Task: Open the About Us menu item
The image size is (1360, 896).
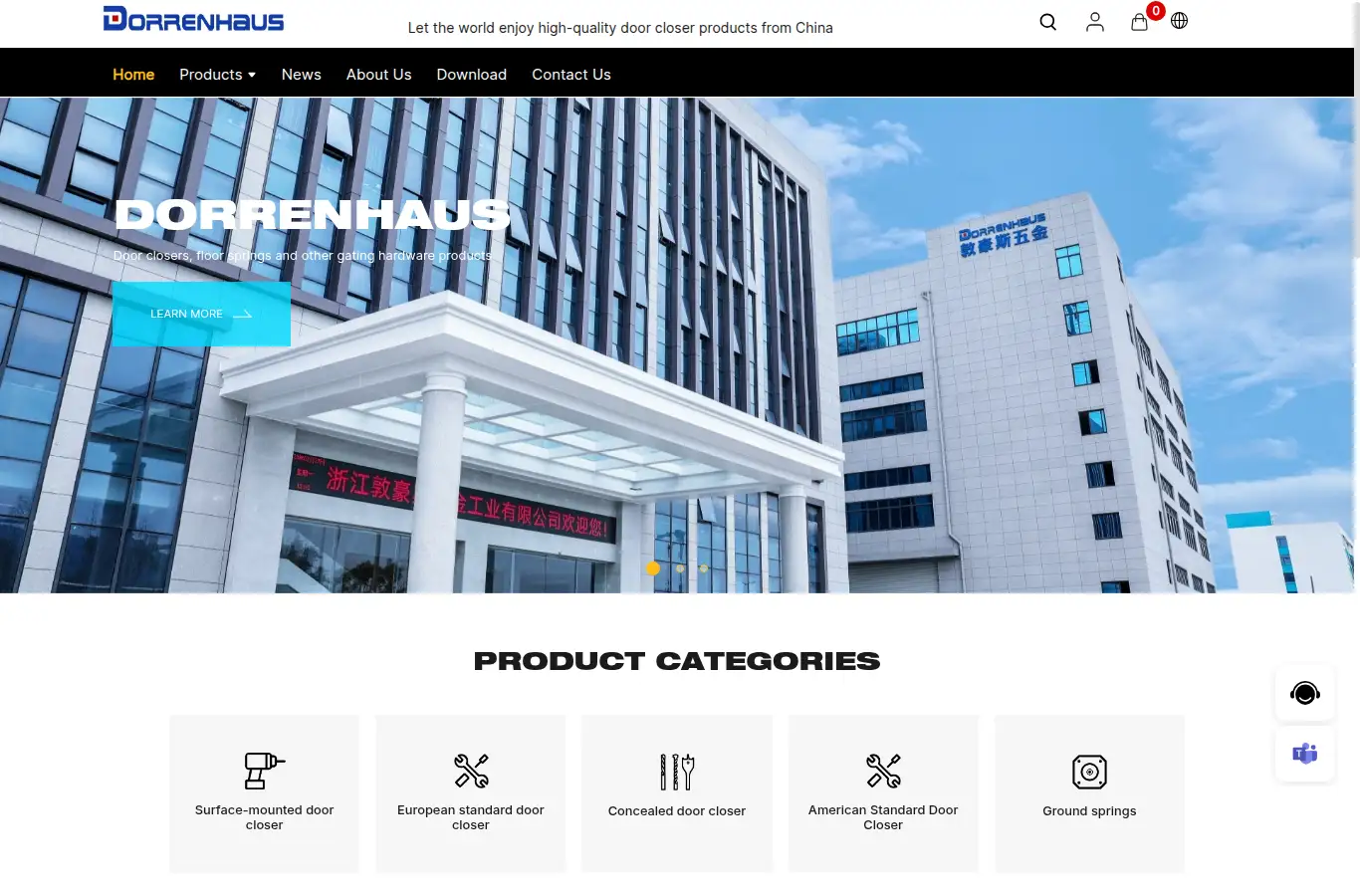Action: [x=379, y=75]
